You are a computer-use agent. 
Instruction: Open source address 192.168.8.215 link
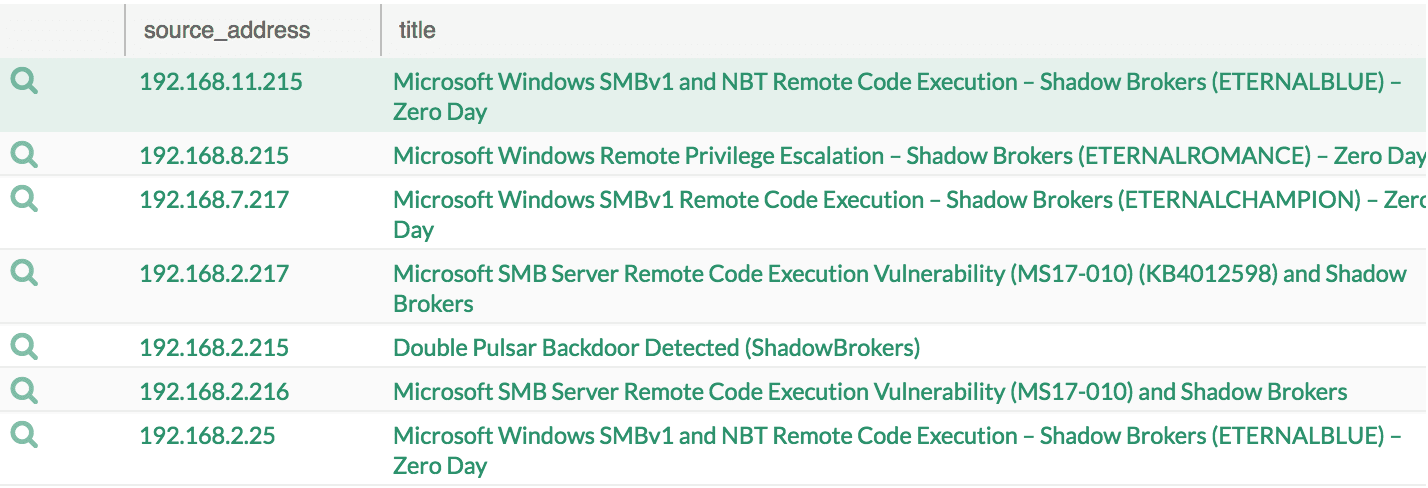[214, 156]
